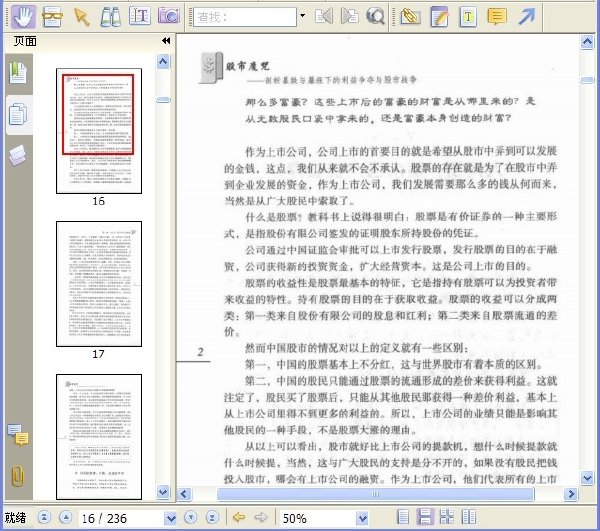
Task: Go to next page button
Action: tap(191, 518)
